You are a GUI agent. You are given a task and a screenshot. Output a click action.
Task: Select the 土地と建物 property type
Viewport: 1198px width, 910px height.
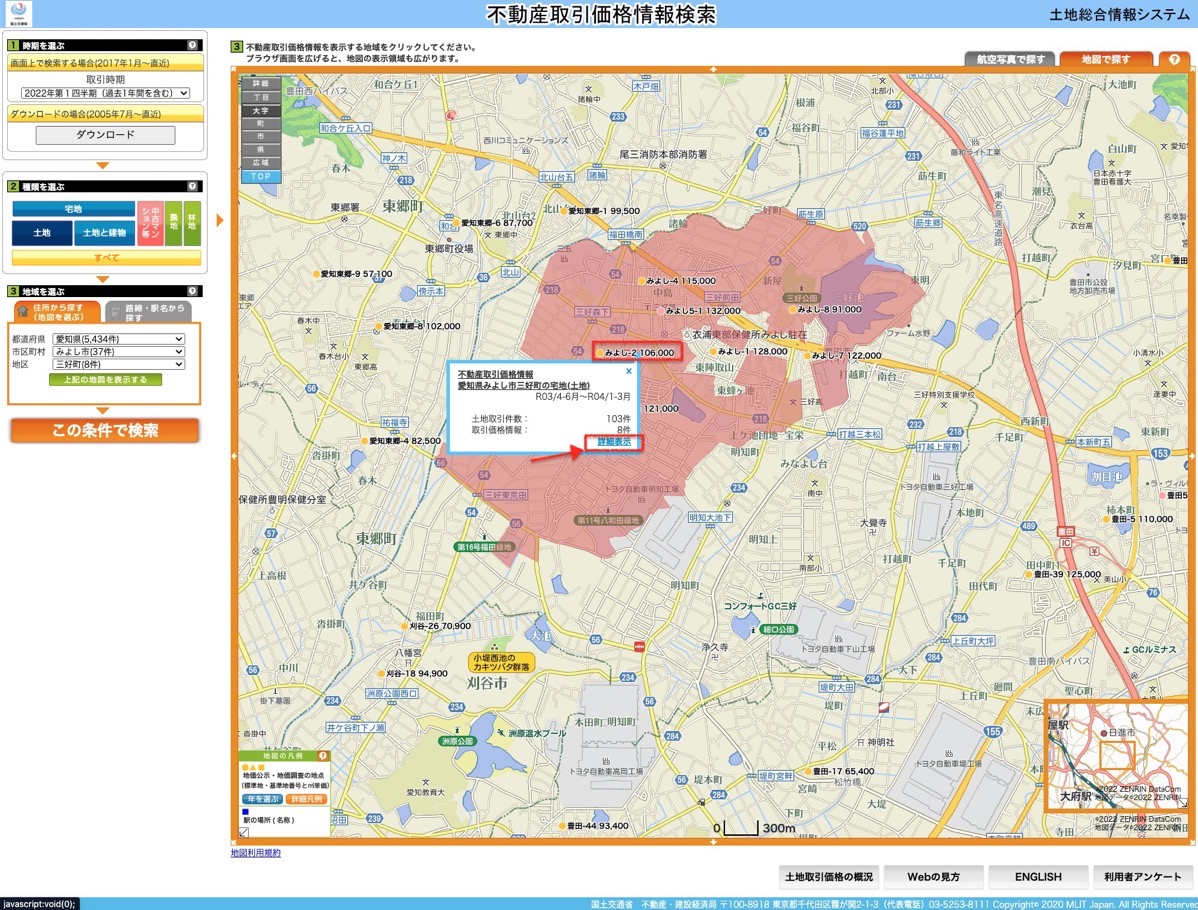pos(105,233)
